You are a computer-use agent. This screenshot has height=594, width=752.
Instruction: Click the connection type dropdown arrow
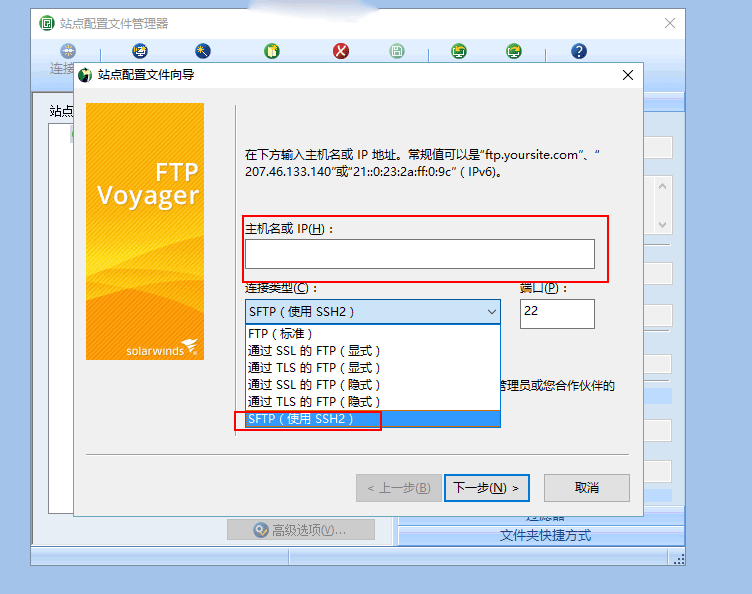492,312
